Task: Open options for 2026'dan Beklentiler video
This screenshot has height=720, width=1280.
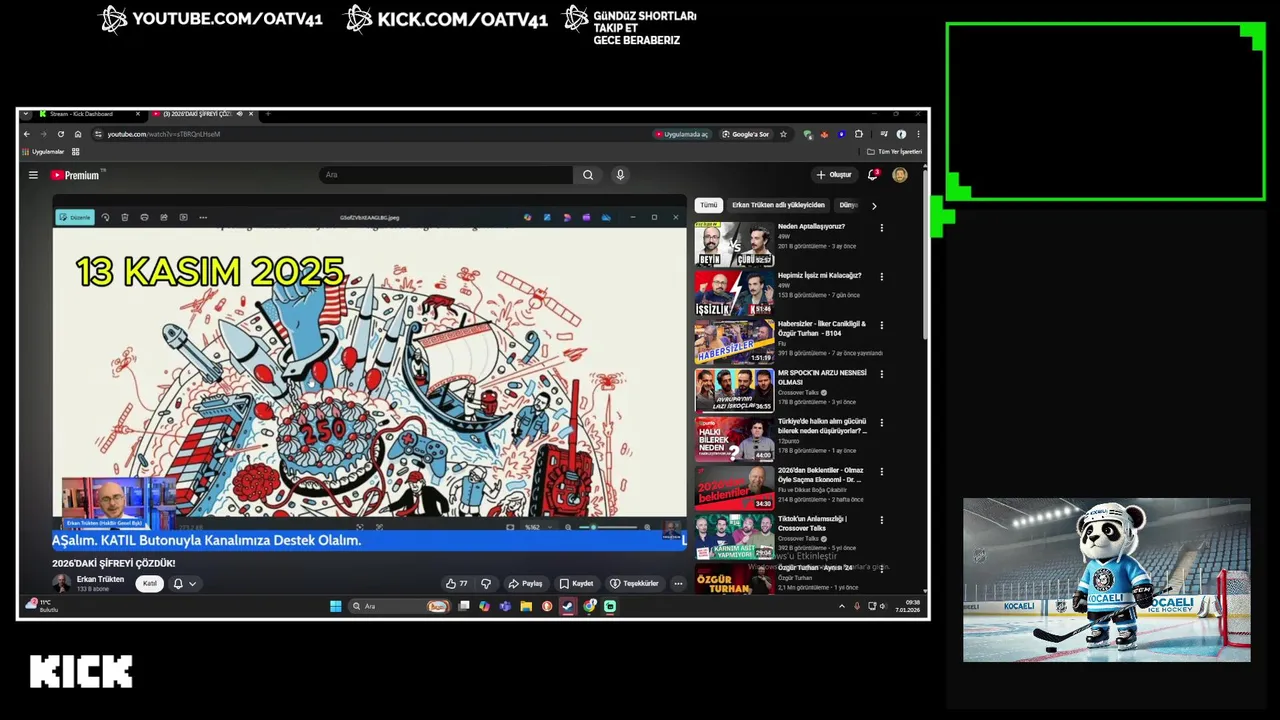Action: coord(882,471)
